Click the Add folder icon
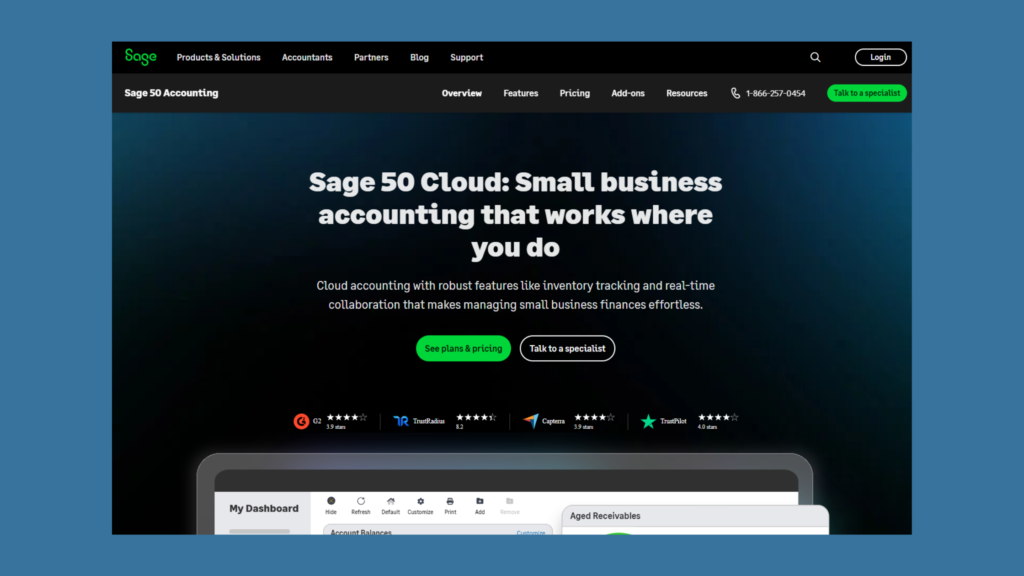 point(480,501)
